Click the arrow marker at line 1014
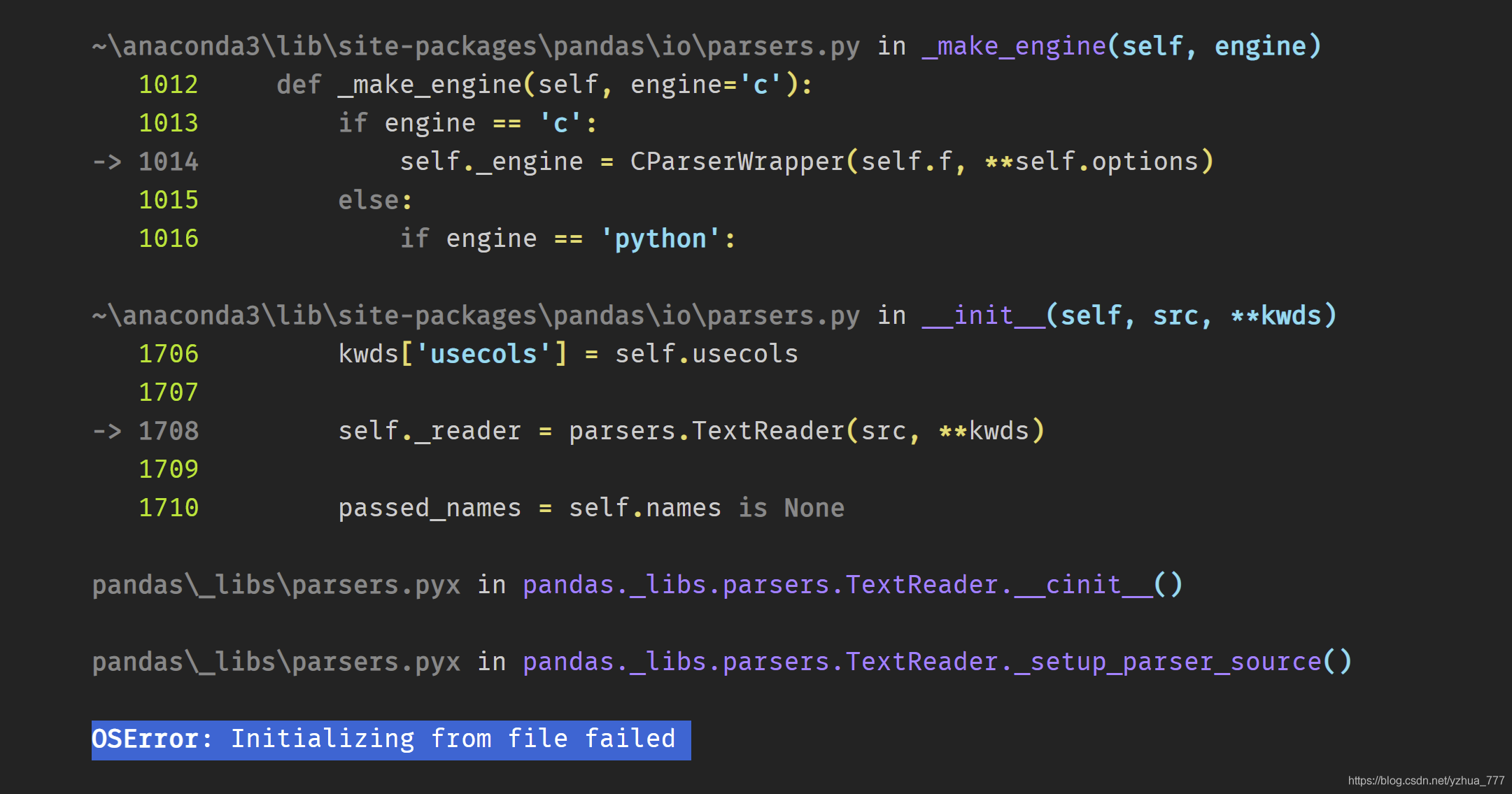1512x794 pixels. coord(107,162)
